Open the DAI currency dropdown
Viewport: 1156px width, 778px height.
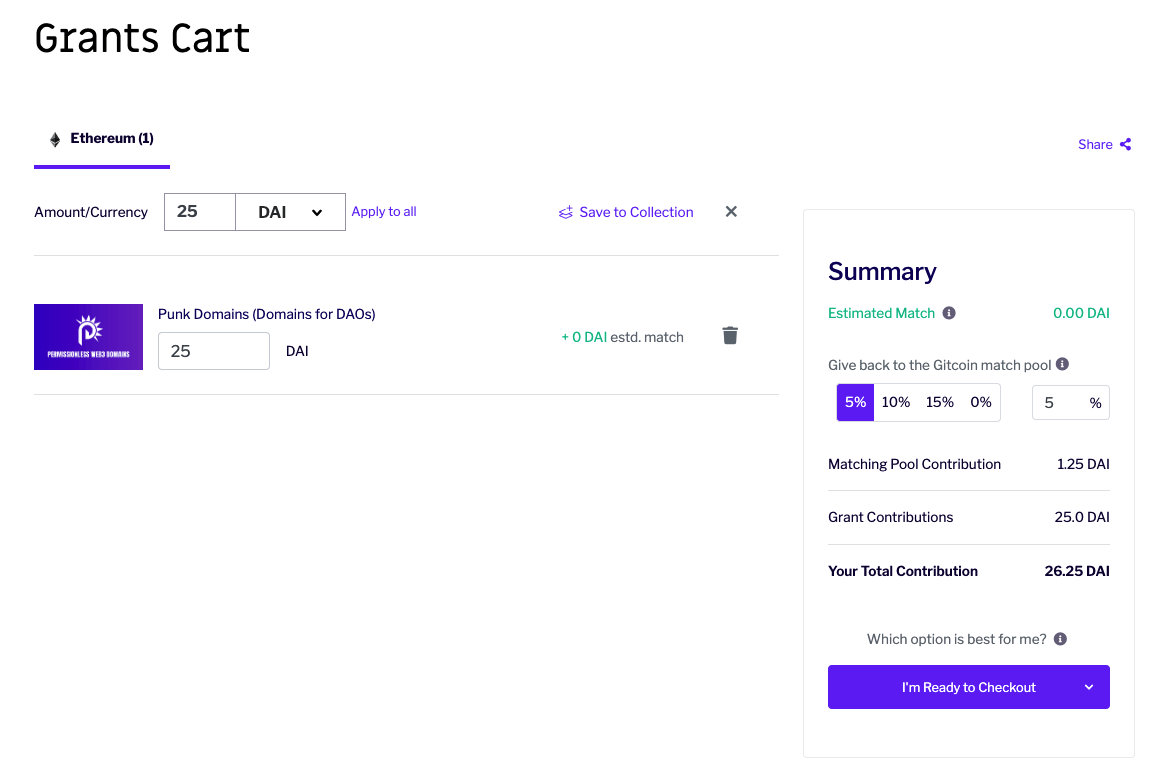pyautogui.click(x=290, y=212)
